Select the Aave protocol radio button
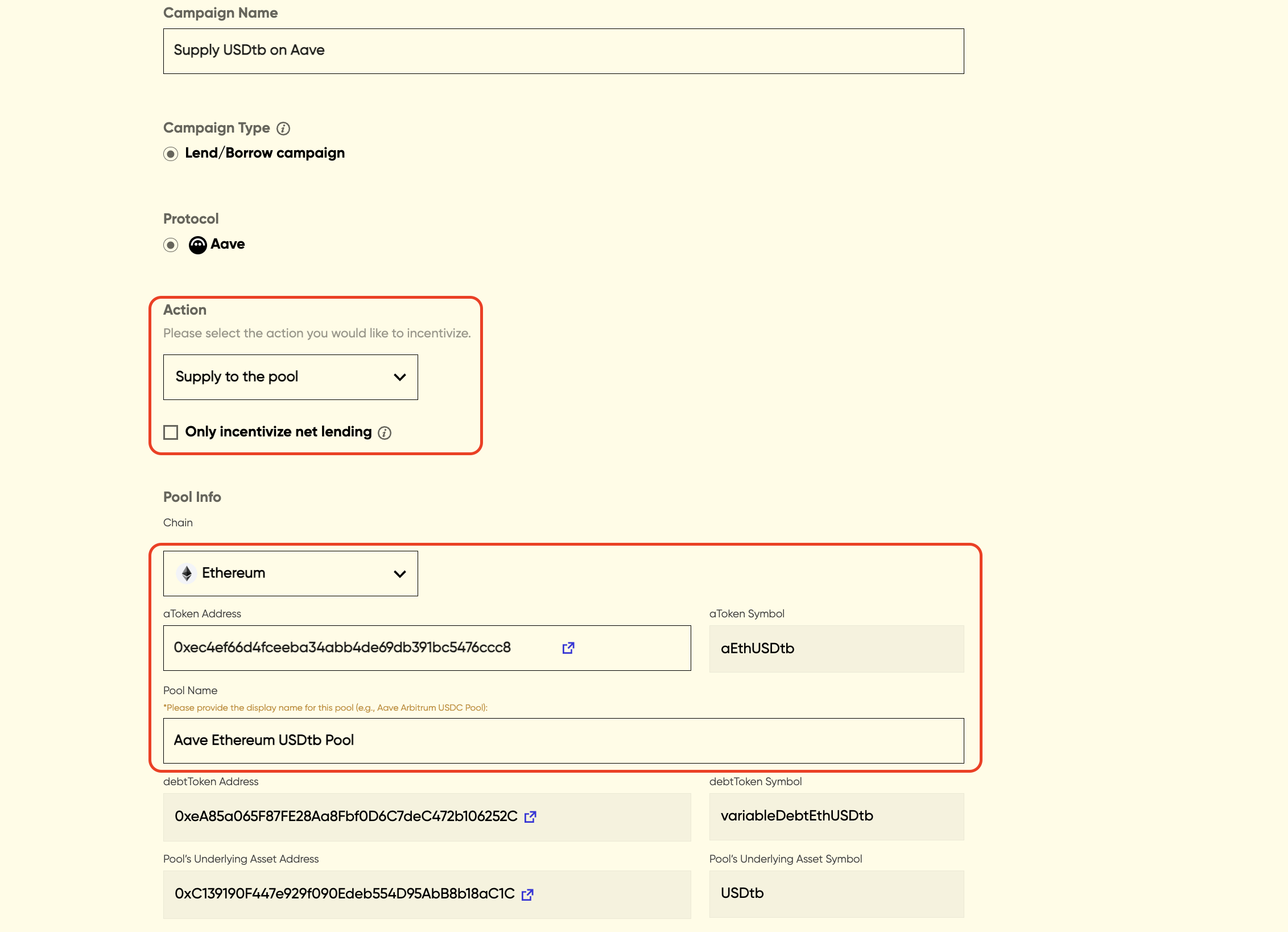This screenshot has width=1288, height=932. 171,245
